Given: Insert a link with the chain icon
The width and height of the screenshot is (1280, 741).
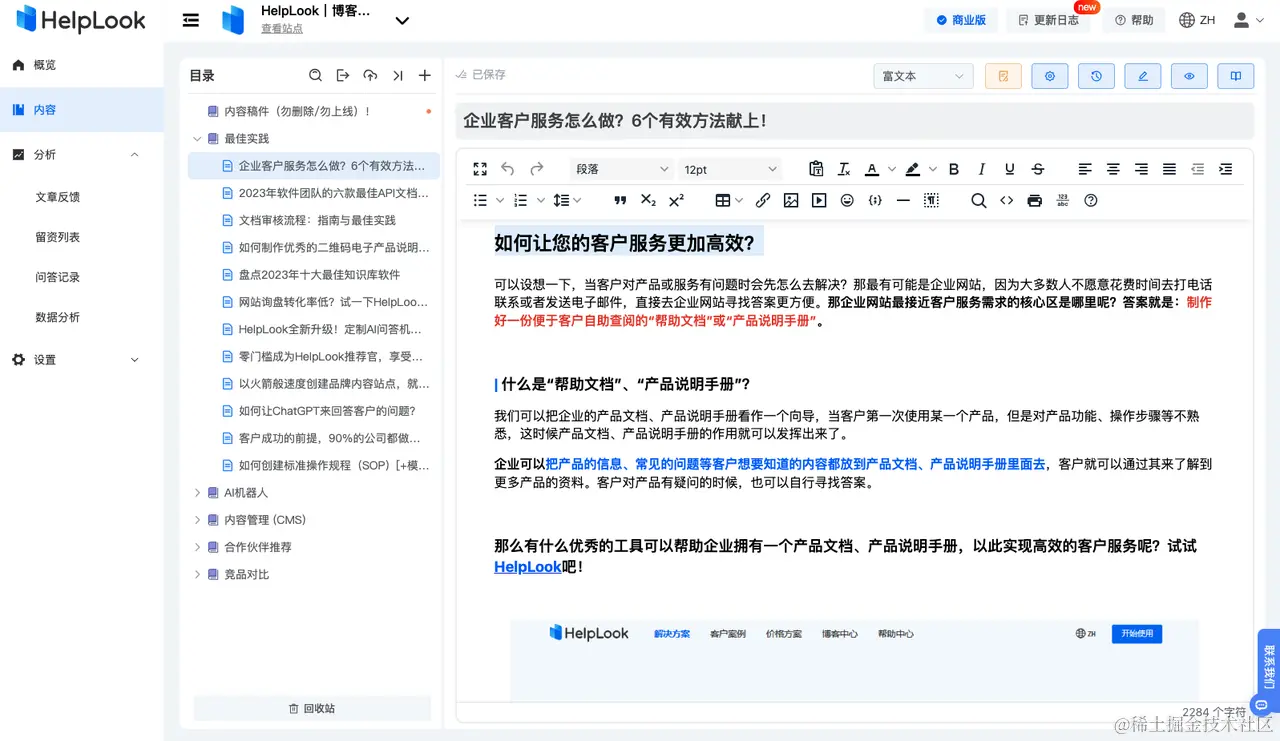Looking at the screenshot, I should [x=763, y=200].
